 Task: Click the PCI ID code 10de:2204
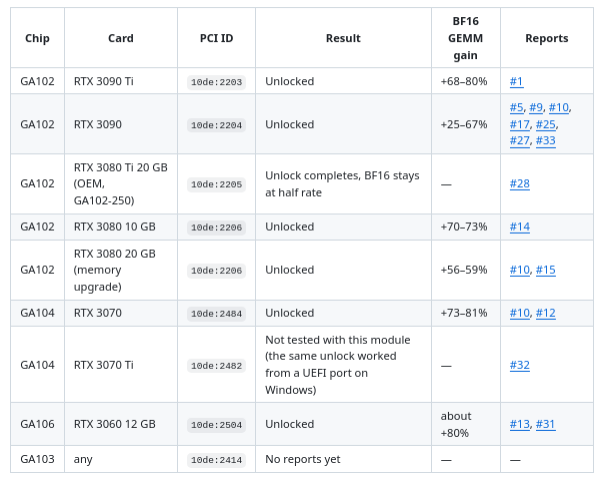click(216, 125)
